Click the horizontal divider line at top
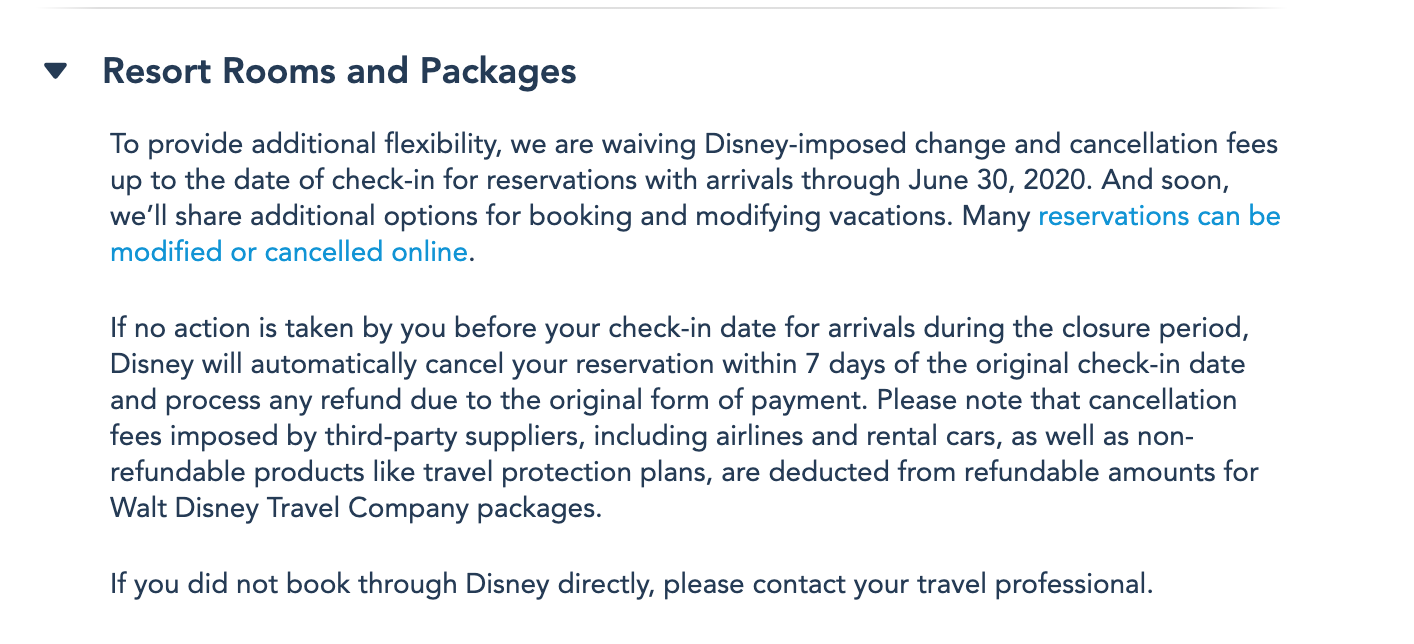This screenshot has height=644, width=1414. pos(640,8)
